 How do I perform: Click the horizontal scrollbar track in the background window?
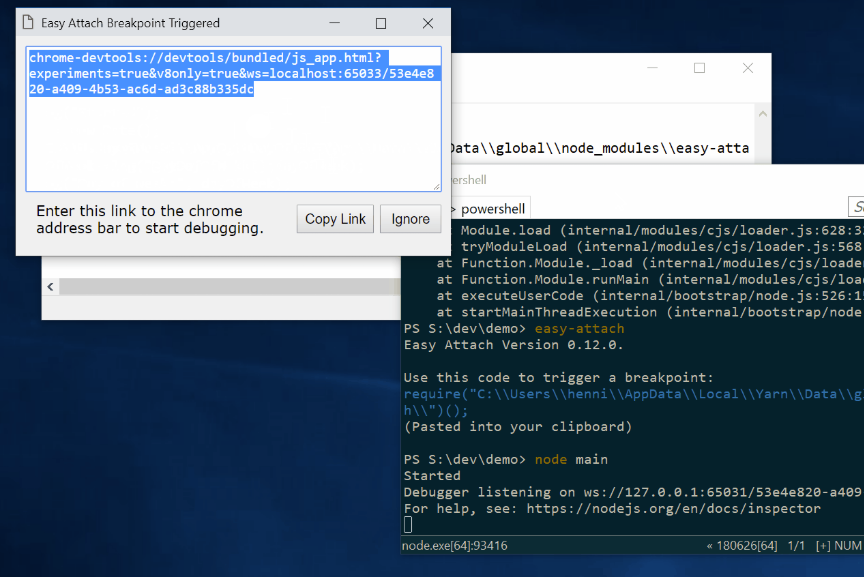click(x=230, y=287)
